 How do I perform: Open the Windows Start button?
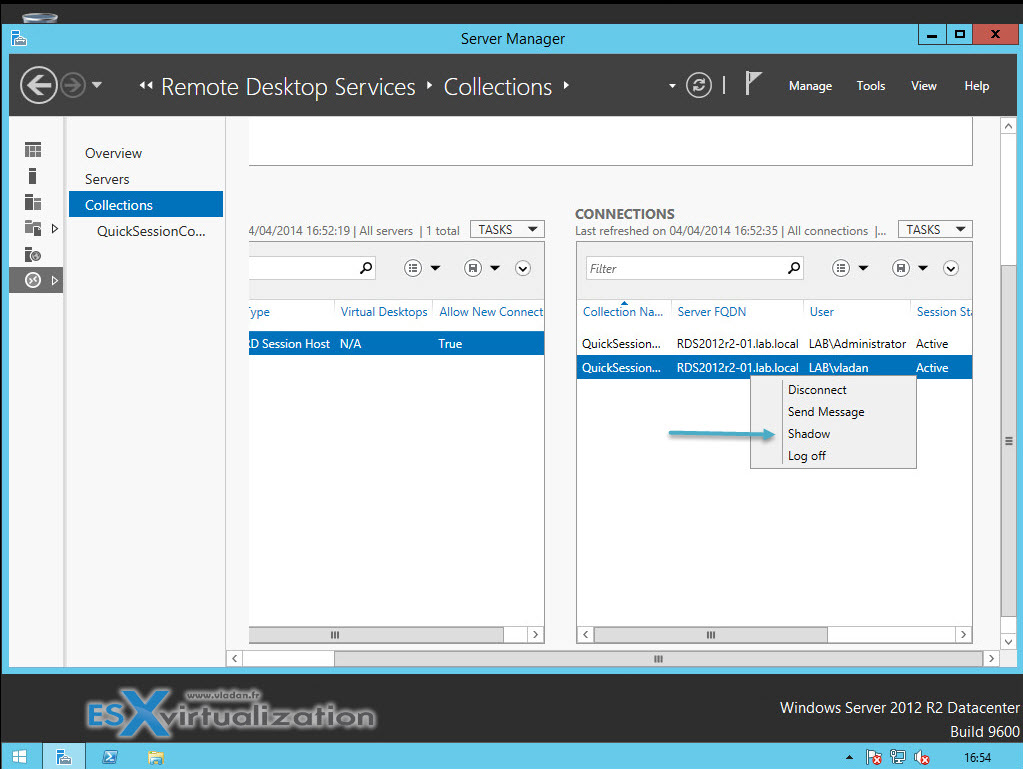click(x=20, y=757)
